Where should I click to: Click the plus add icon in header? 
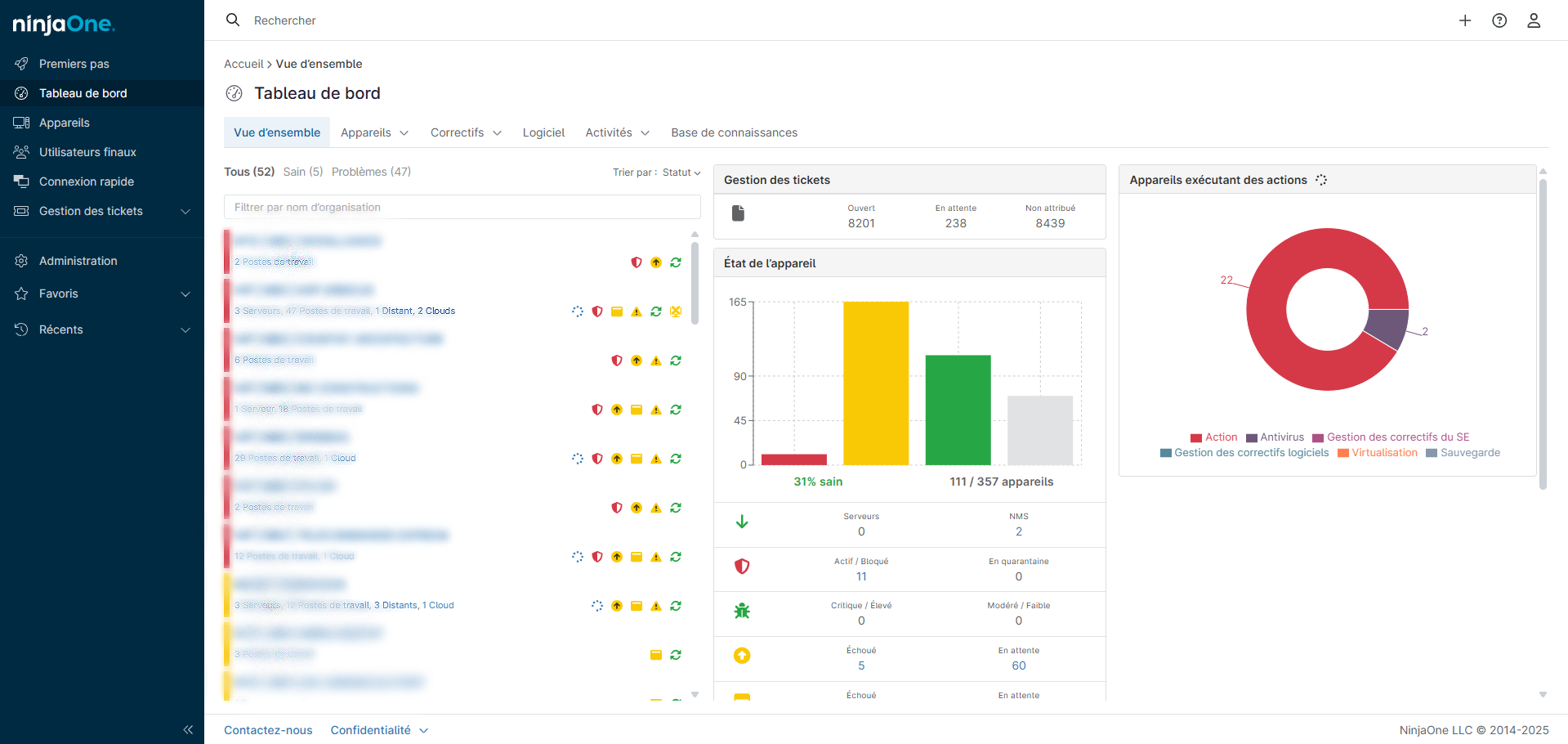coord(1464,20)
